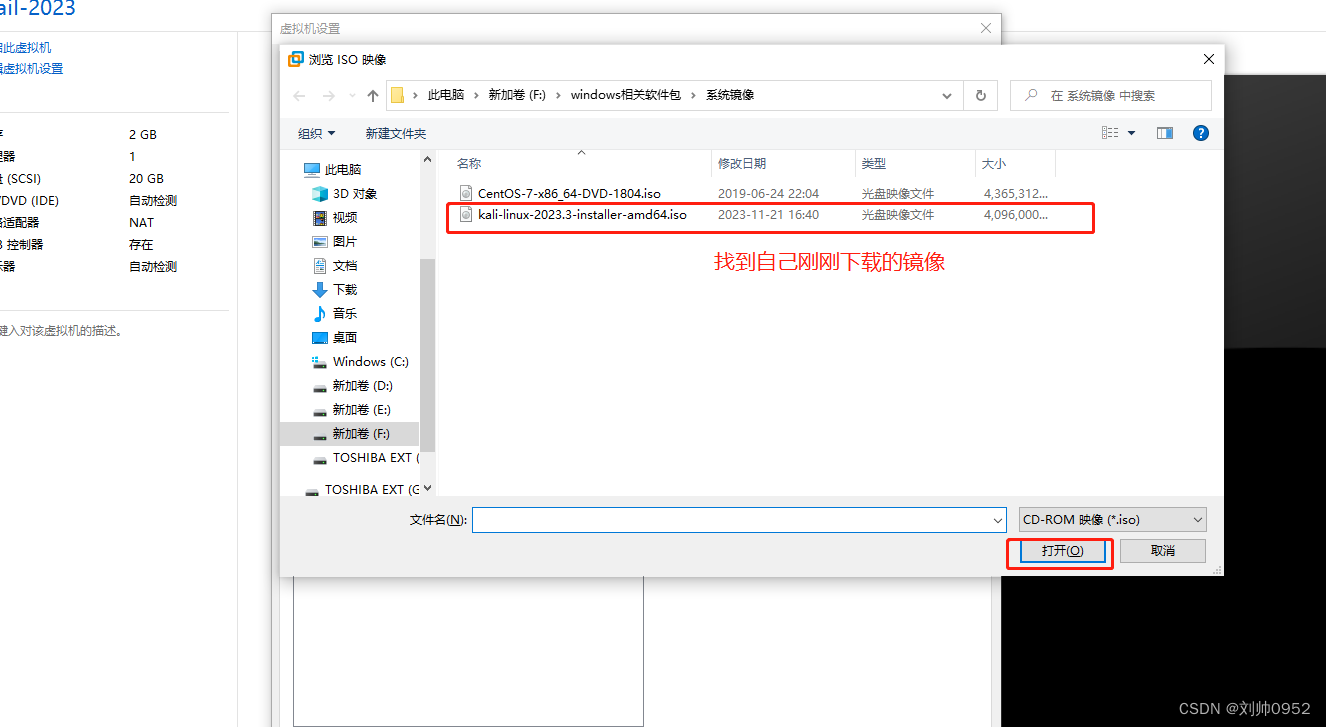Go up one folder level
The height and width of the screenshot is (727, 1326).
tap(373, 95)
